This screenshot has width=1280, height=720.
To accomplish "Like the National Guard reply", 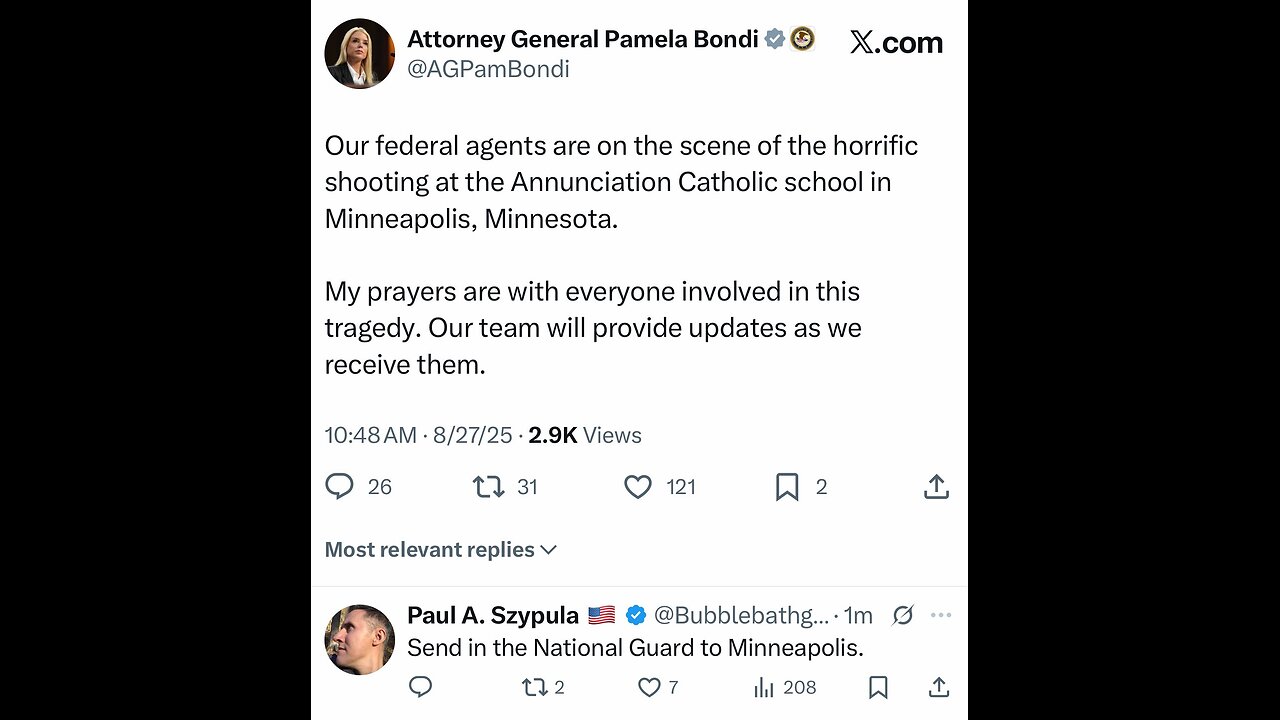I will point(649,687).
